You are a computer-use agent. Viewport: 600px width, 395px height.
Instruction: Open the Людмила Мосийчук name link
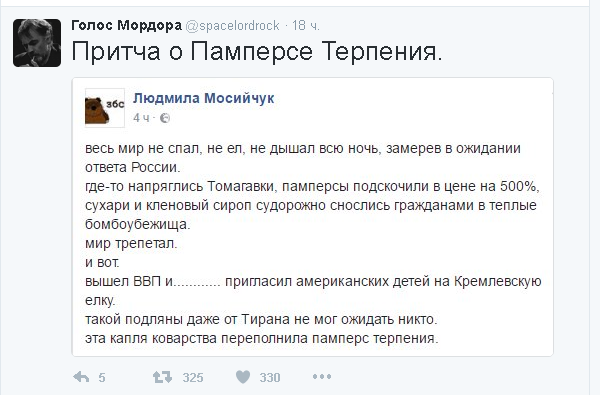point(204,98)
